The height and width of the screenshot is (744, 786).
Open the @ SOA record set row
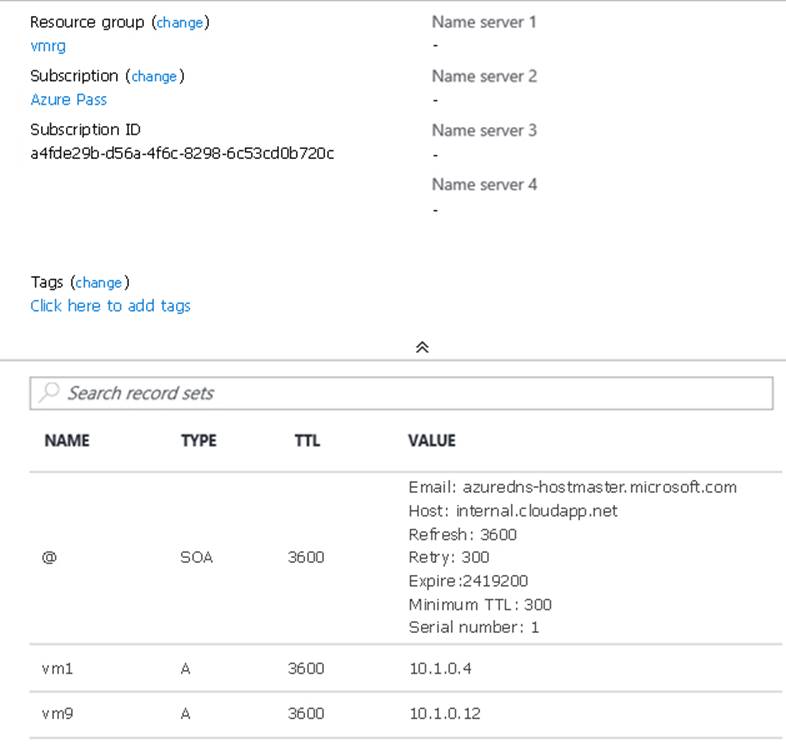[49, 557]
